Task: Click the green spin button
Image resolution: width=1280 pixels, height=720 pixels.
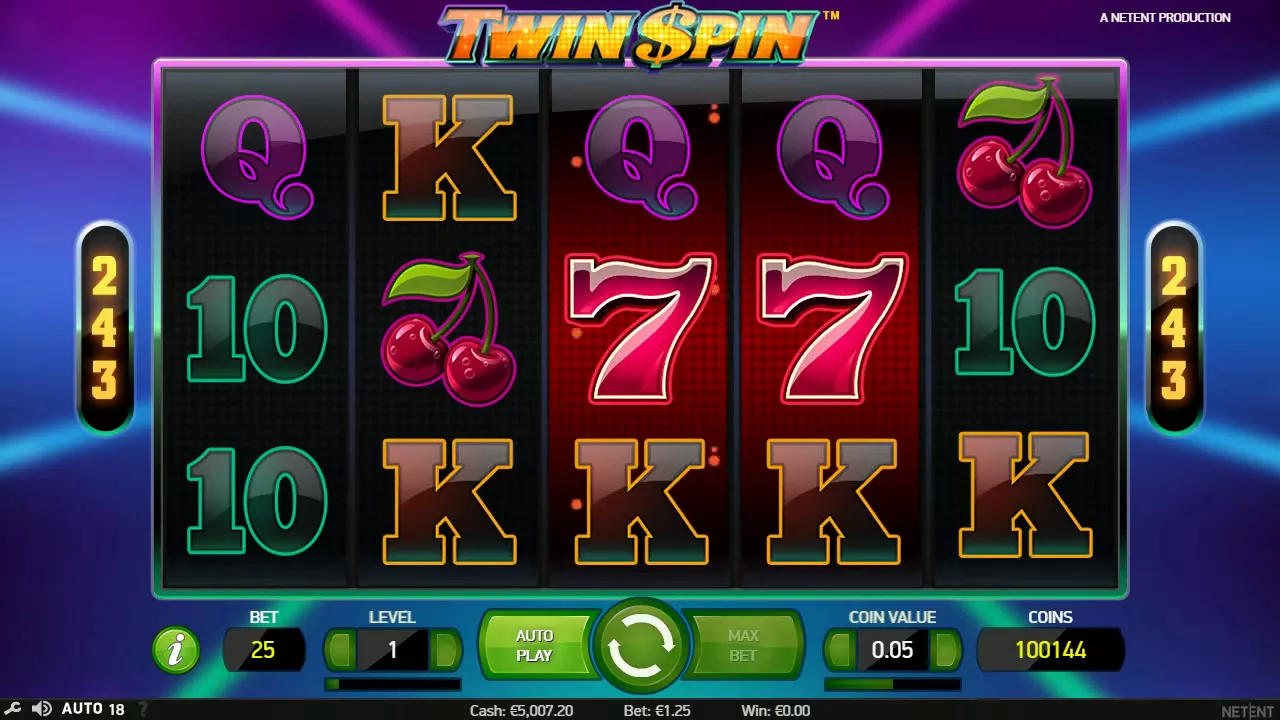Action: click(640, 649)
